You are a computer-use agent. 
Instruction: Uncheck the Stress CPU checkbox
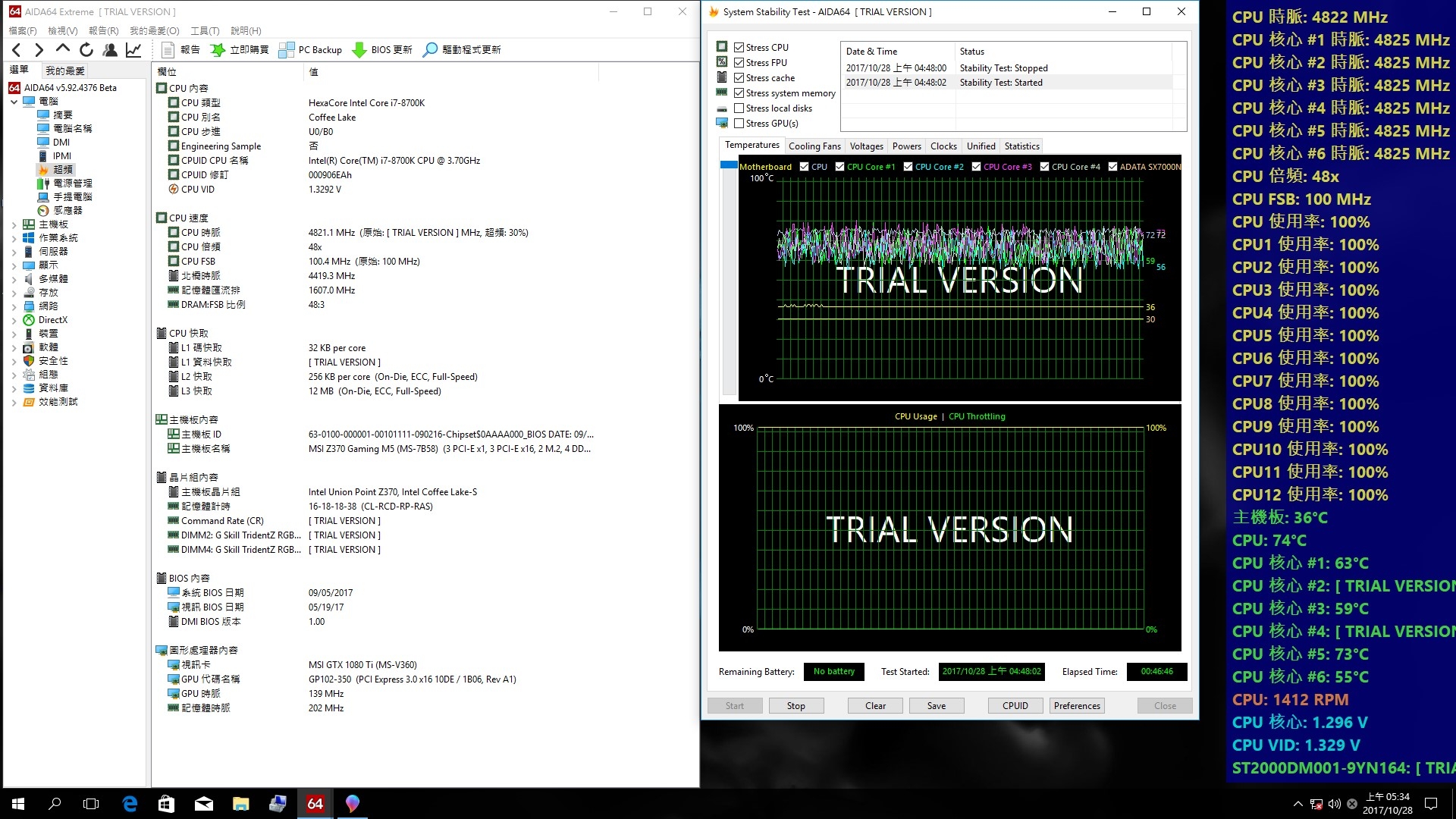(x=739, y=47)
